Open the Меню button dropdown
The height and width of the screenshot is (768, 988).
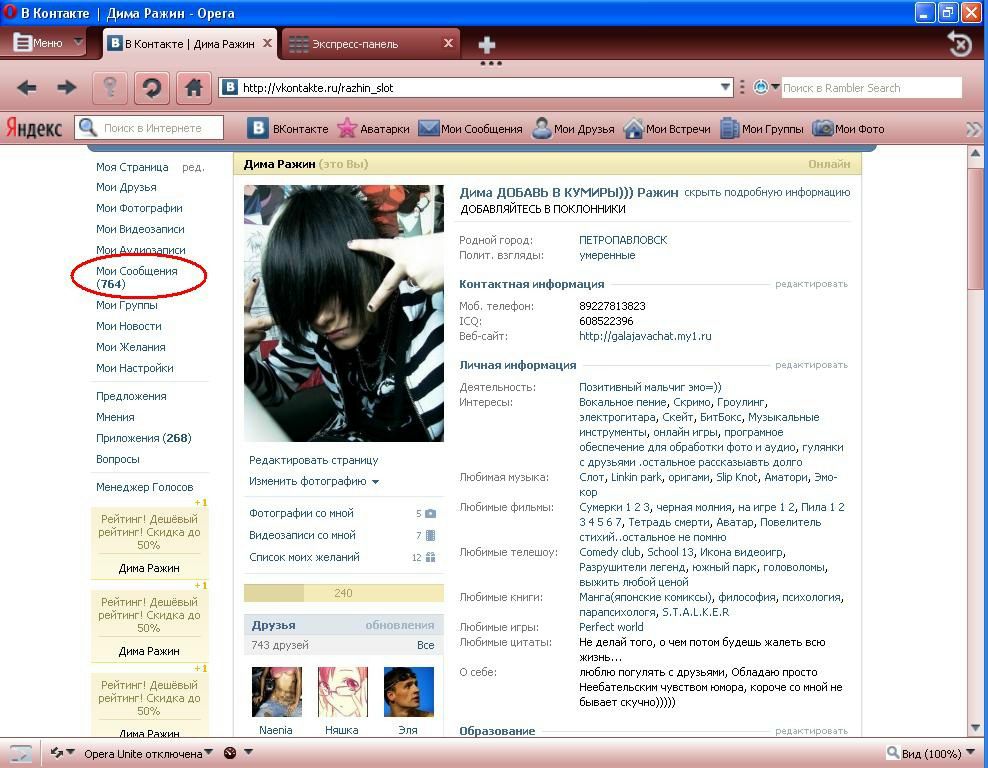point(49,43)
